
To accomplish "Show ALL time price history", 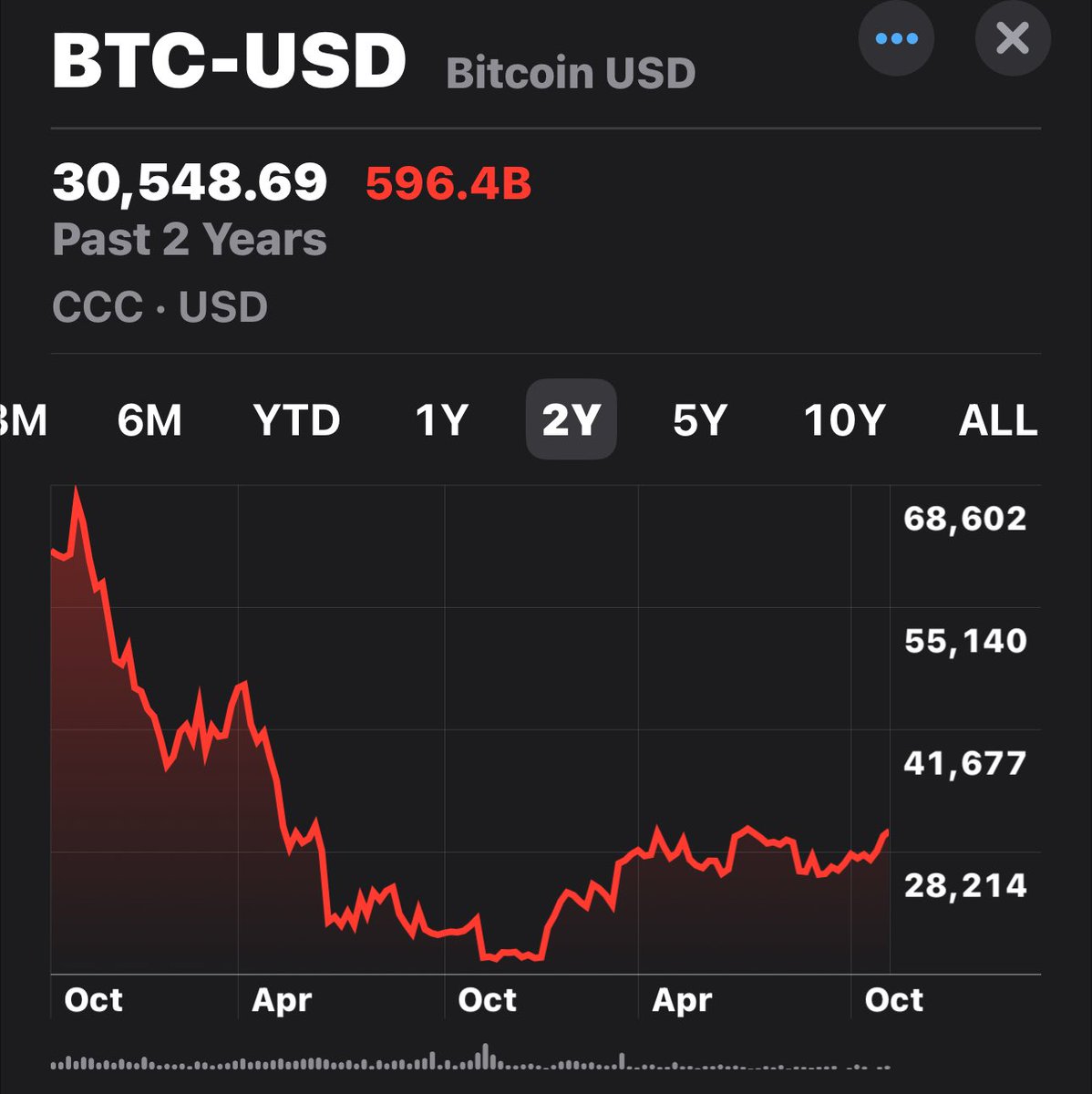I will [998, 420].
